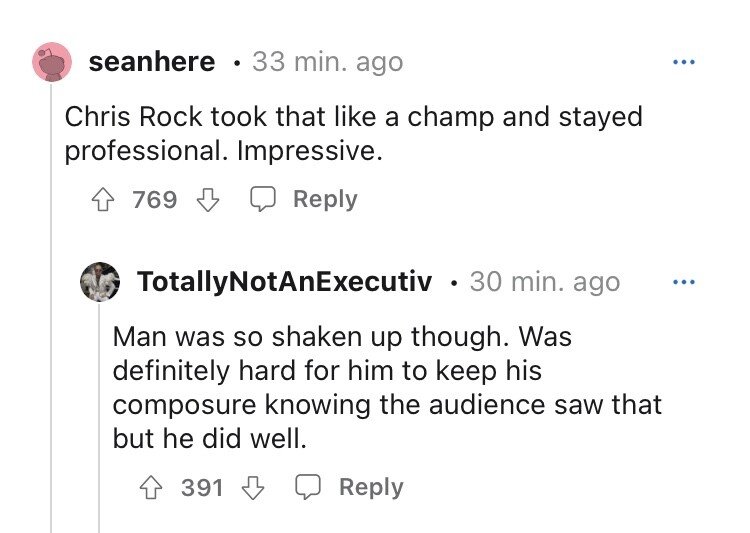Open the TotallyNotAnExecutiv username link
This screenshot has width=750, height=533.
284,282
